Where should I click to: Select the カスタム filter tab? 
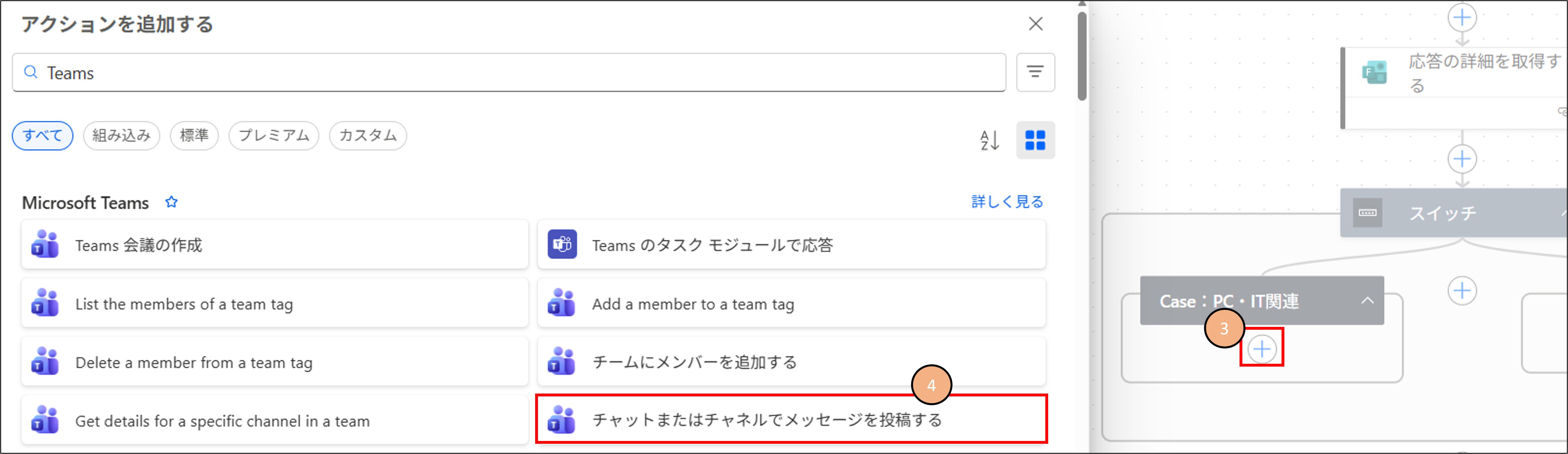click(368, 135)
